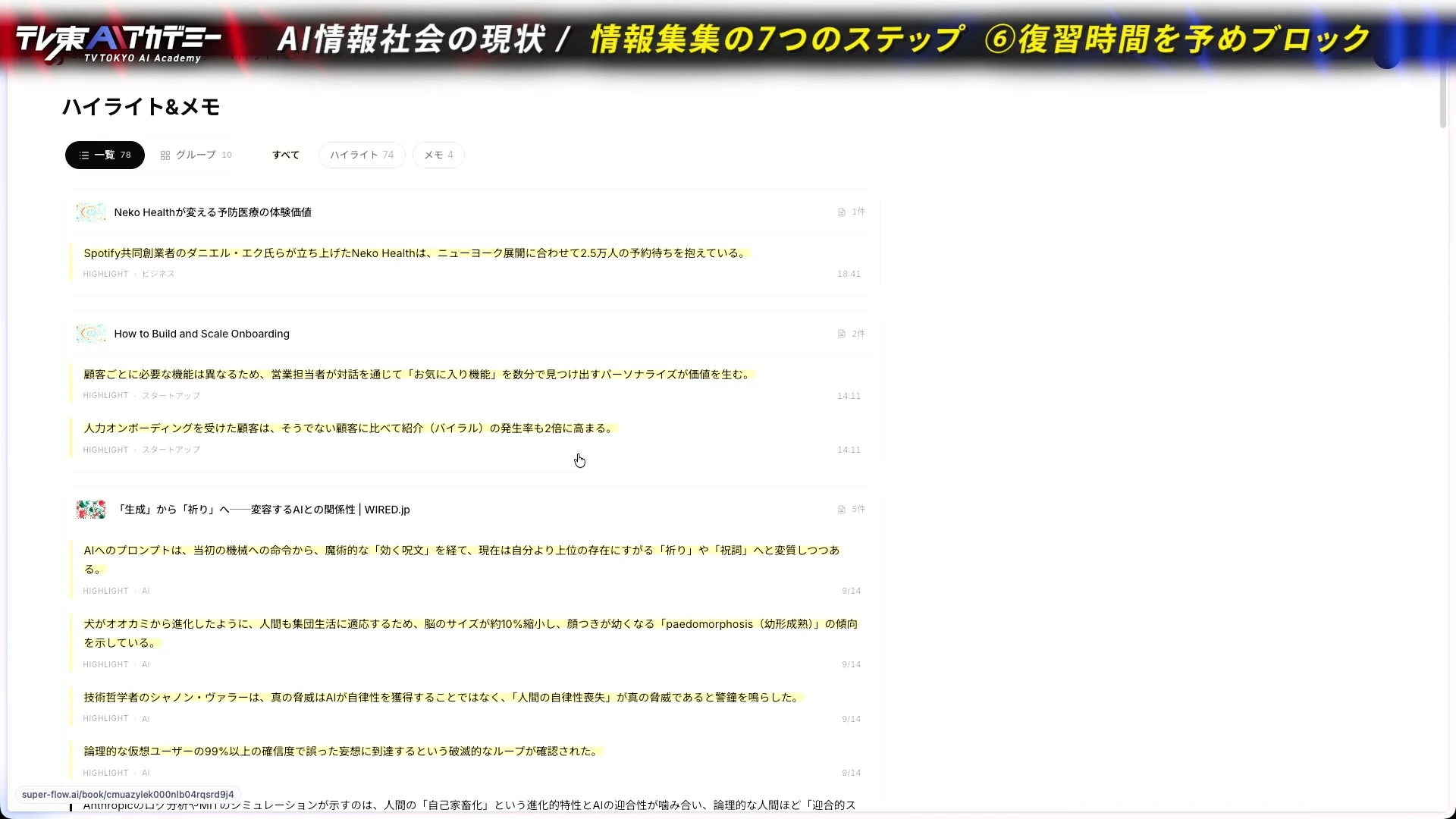Select highlight about 技術哲学者のシャノン・ヴァラー
The image size is (1456, 819).
point(442,698)
